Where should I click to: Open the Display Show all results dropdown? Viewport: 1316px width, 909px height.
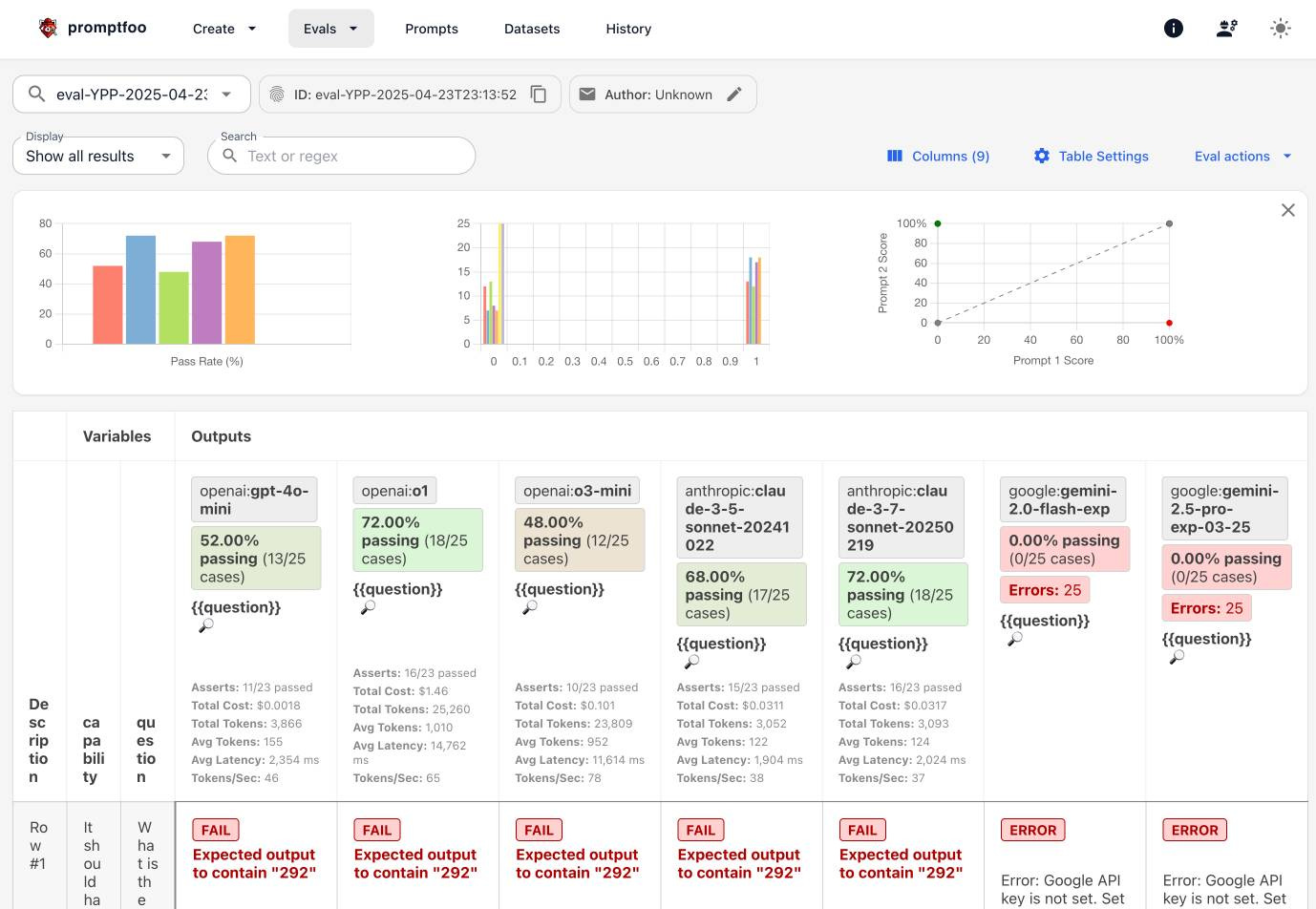[x=97, y=156]
